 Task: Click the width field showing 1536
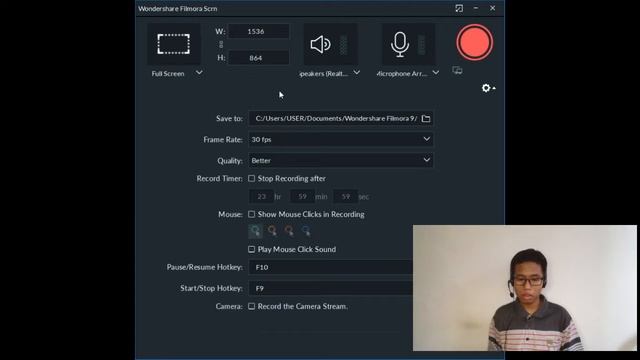click(x=259, y=31)
